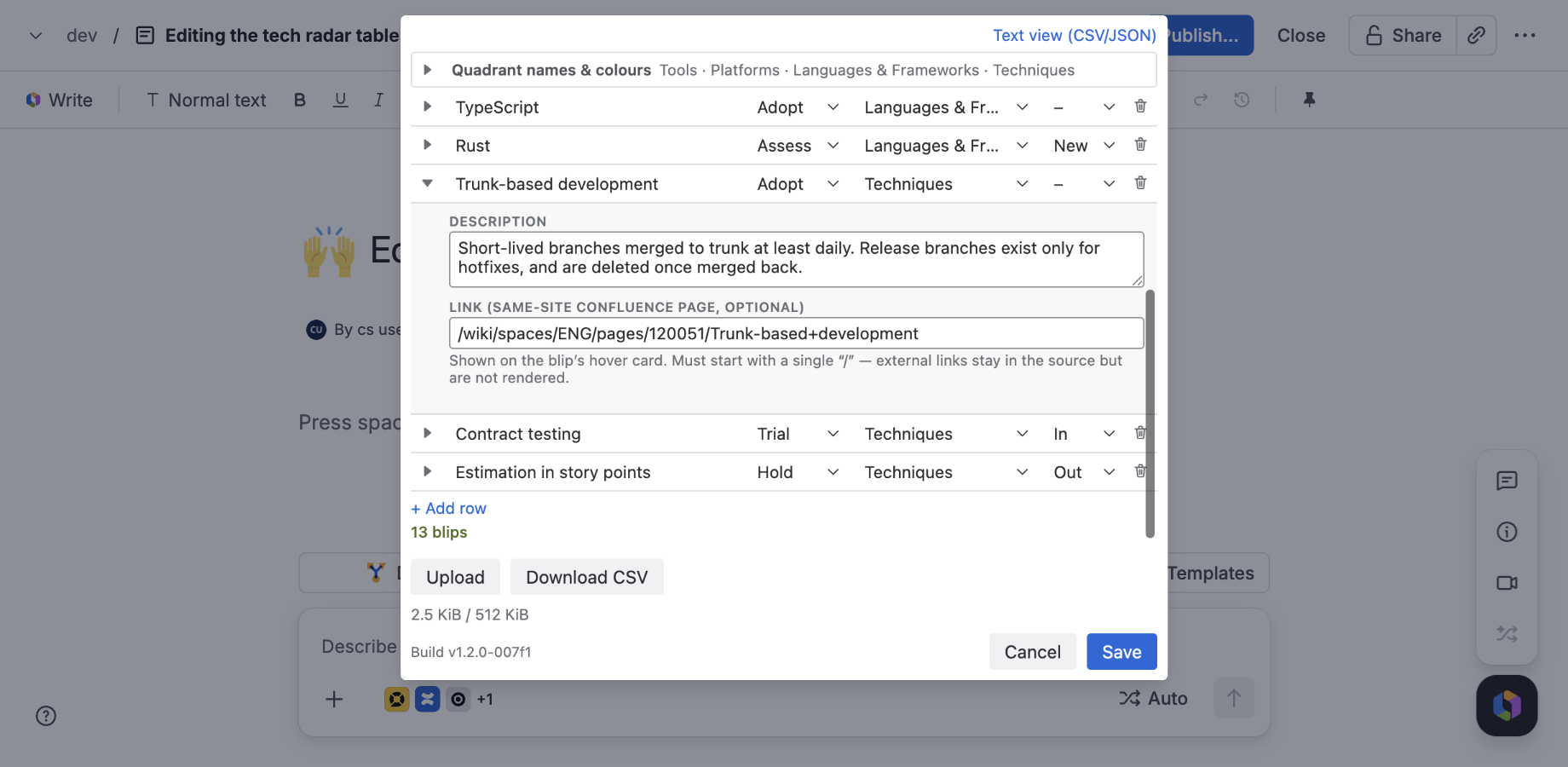This screenshot has width=1568, height=767.
Task: Click the Publish button
Action: pos(1210,36)
